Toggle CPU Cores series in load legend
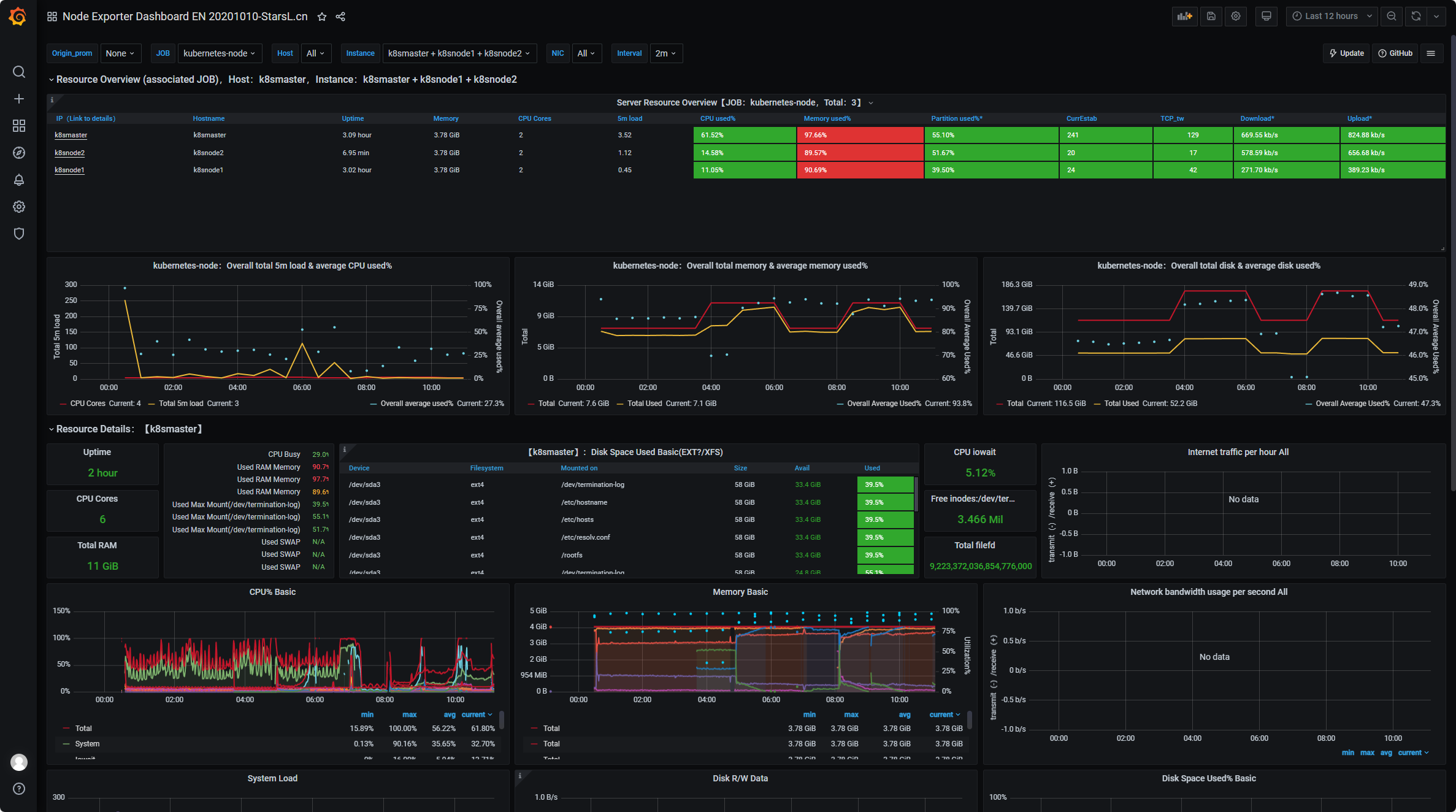Image resolution: width=1456 pixels, height=812 pixels. click(88, 404)
